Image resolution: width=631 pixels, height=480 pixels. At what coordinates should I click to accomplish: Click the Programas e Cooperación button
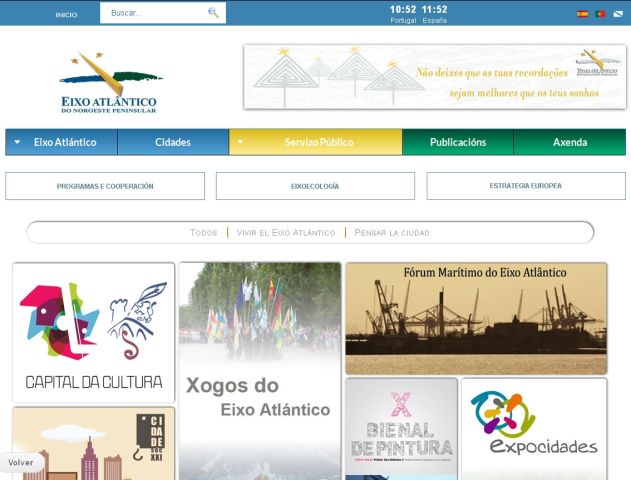tap(105, 186)
